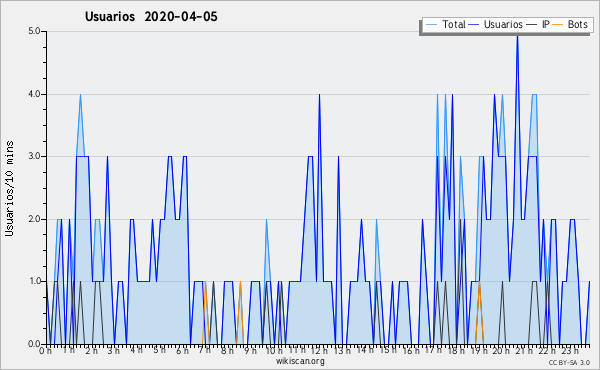Click the 5.0 y-axis label
Viewport: 600px width, 370px height.
point(34,31)
